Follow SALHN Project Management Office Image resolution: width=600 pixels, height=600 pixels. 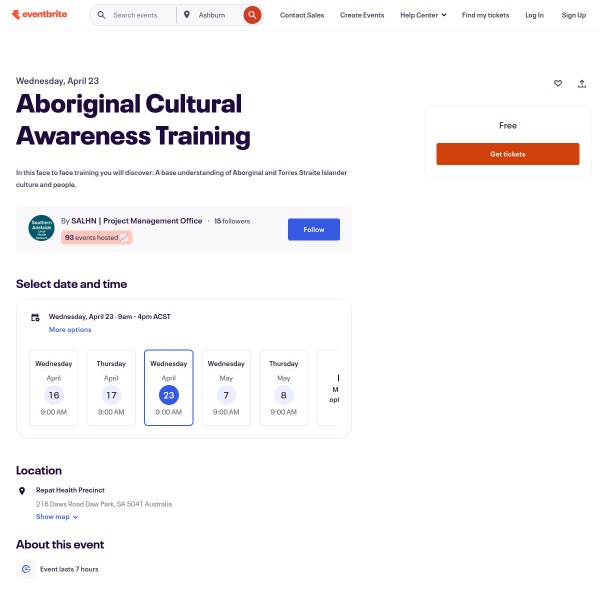[314, 229]
